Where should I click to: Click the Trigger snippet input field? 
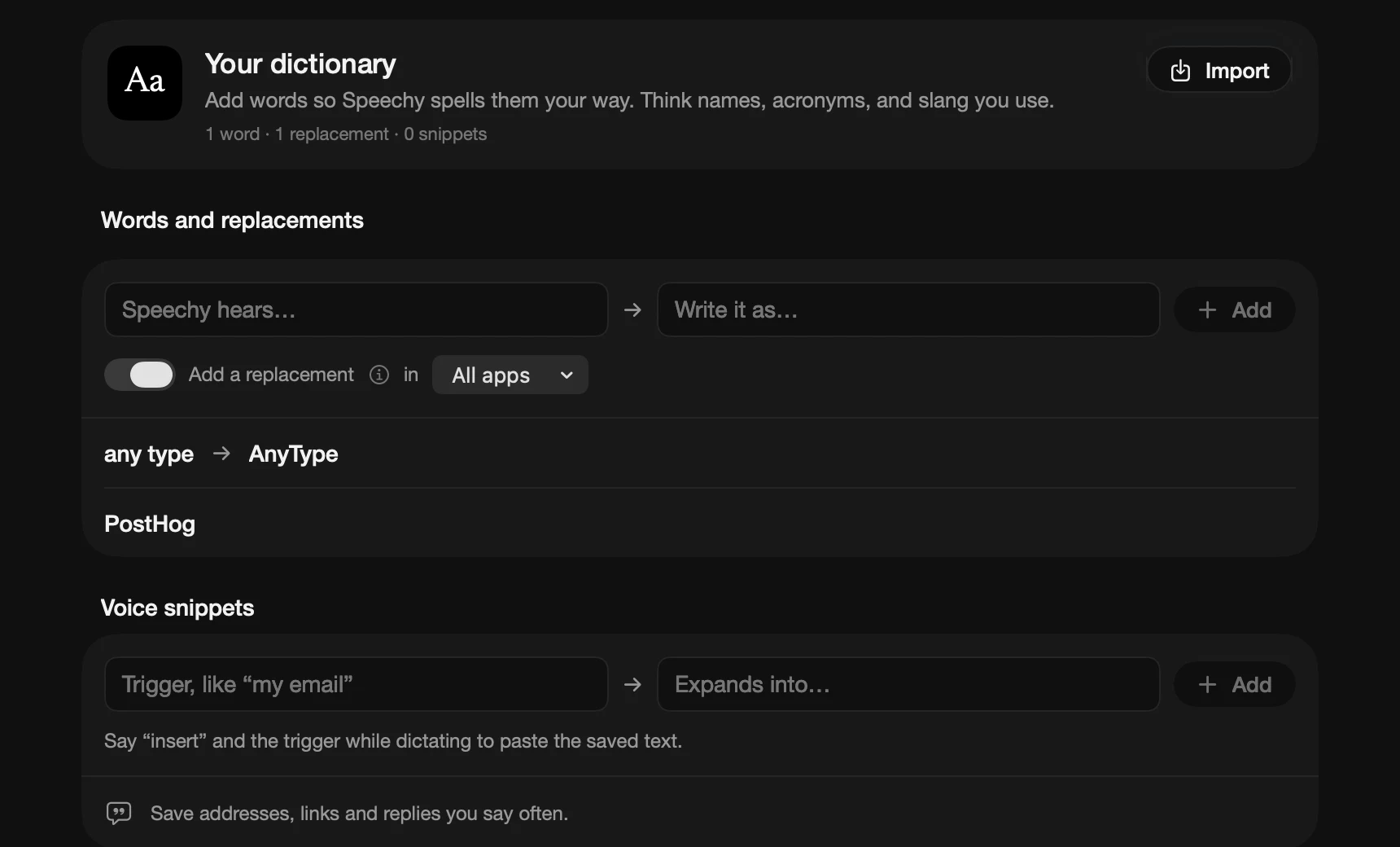tap(357, 684)
